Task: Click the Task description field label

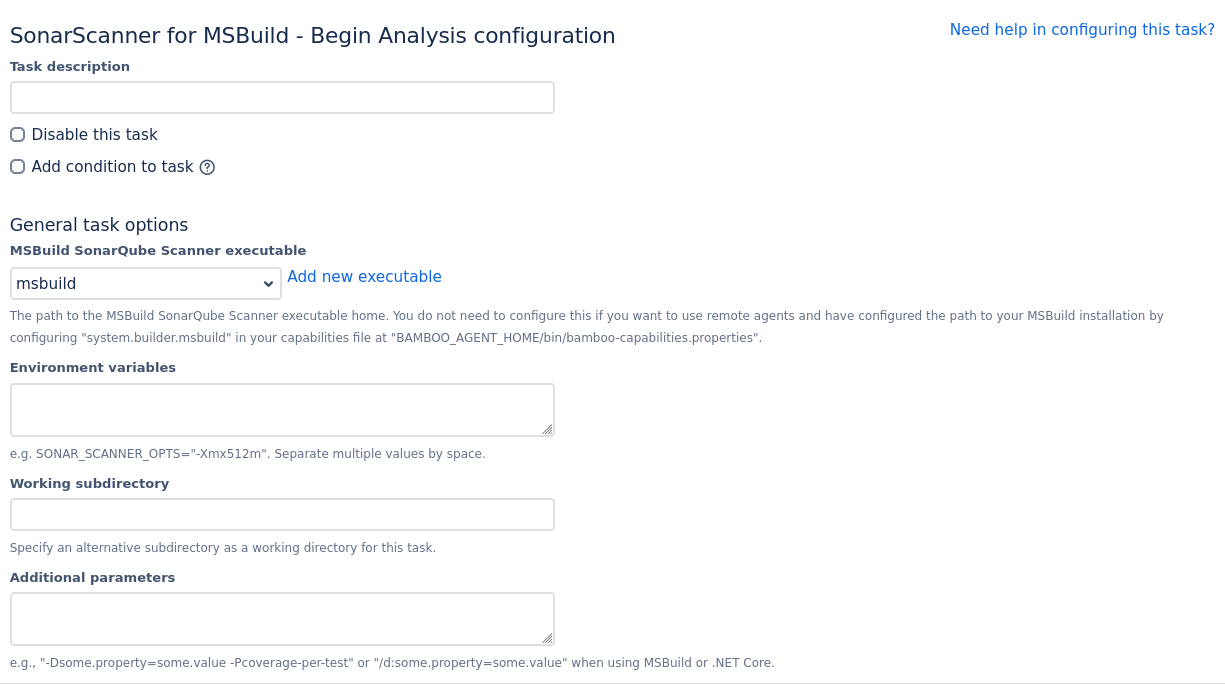Action: (70, 67)
